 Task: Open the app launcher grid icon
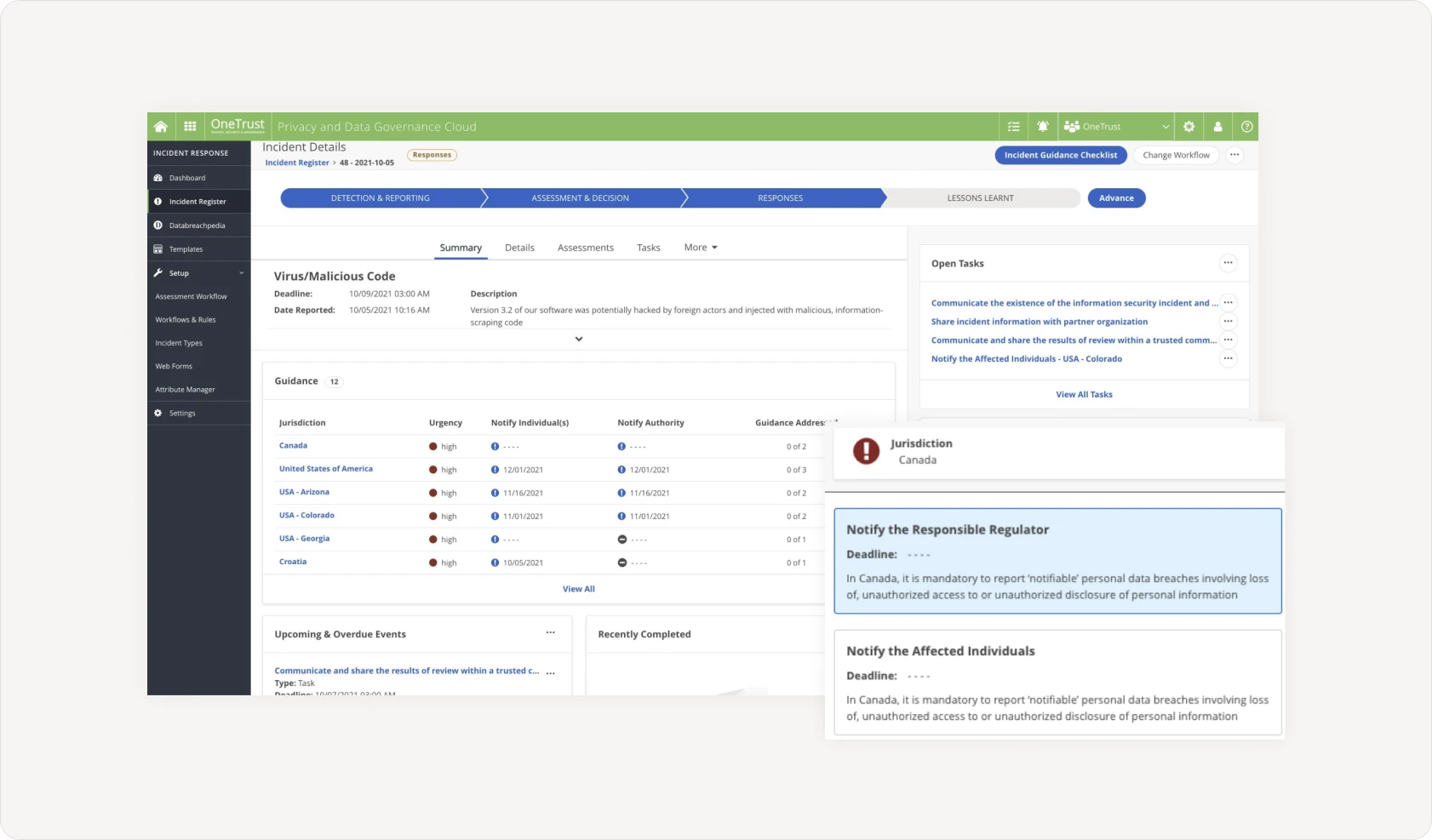(x=190, y=127)
